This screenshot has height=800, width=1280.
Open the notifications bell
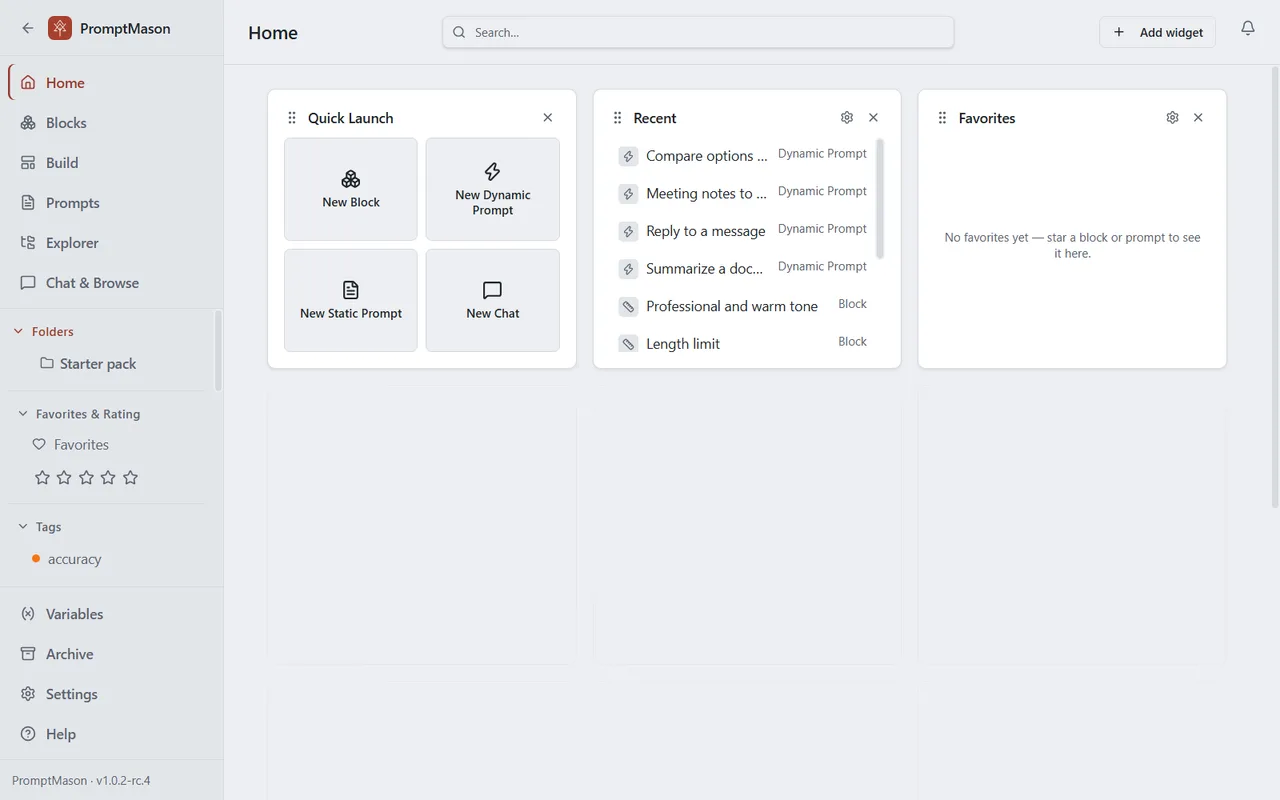(1248, 28)
